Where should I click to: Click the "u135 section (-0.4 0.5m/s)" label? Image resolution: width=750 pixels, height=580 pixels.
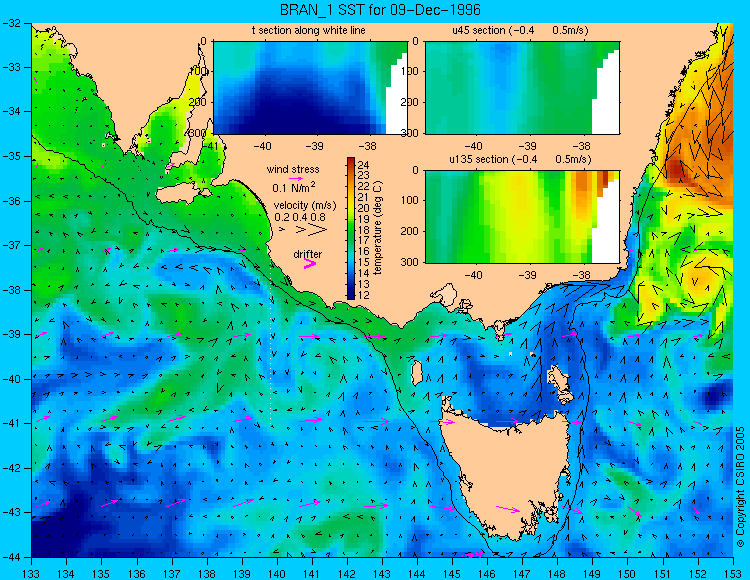520,159
